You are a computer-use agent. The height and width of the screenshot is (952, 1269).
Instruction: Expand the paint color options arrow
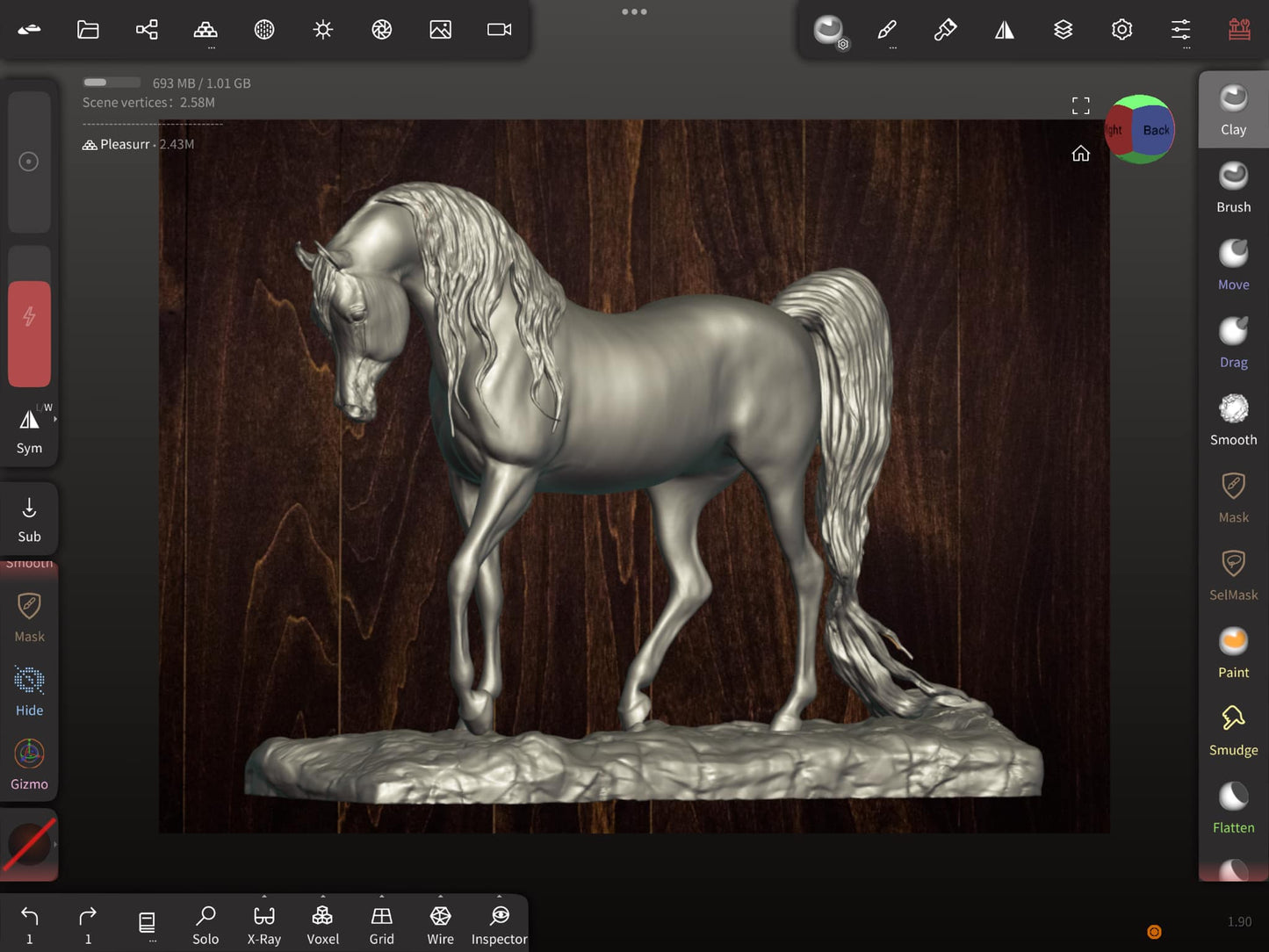pos(55,844)
